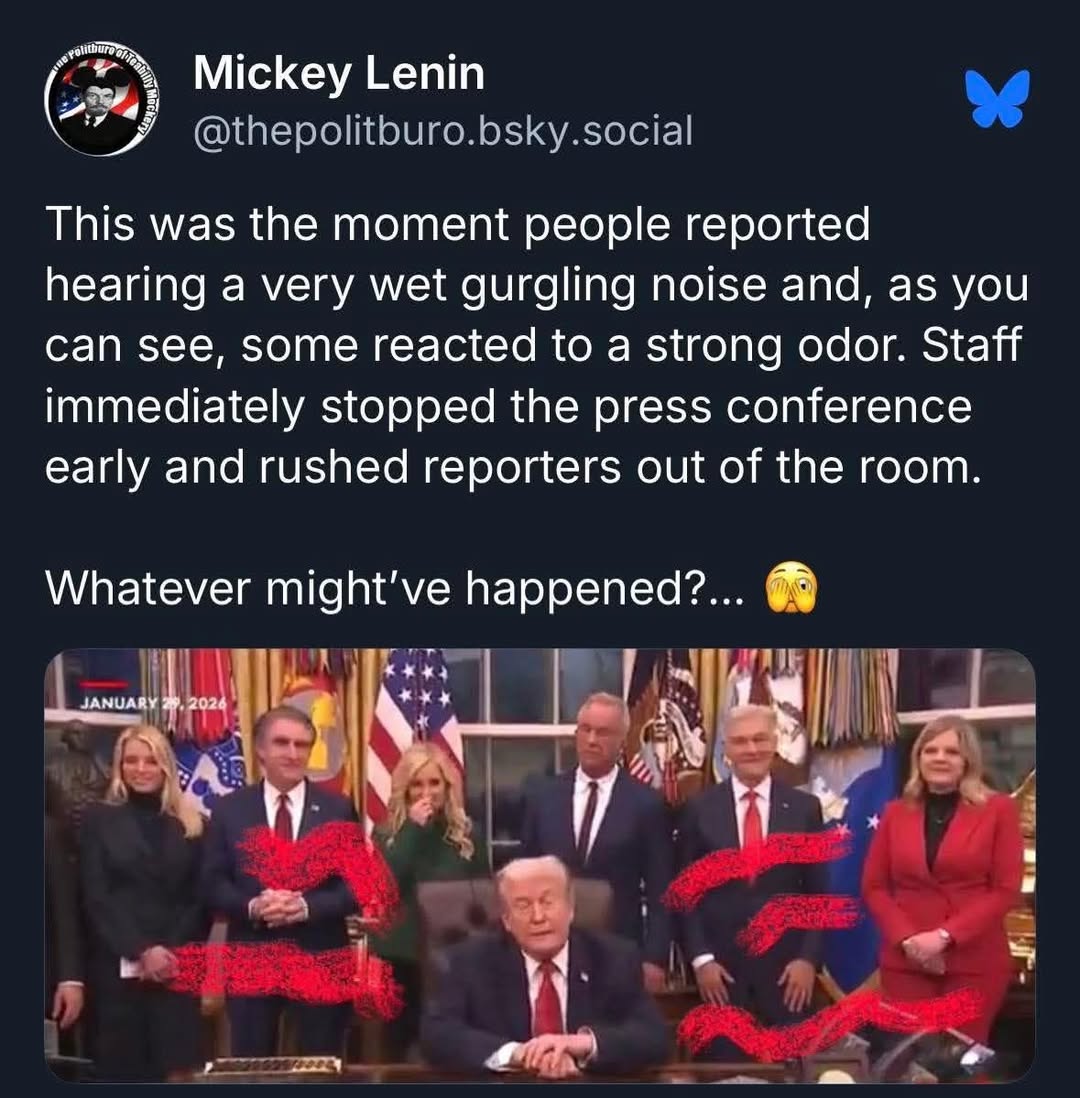
Task: Click the blue Bluesky butterfly logo
Action: coord(997,98)
